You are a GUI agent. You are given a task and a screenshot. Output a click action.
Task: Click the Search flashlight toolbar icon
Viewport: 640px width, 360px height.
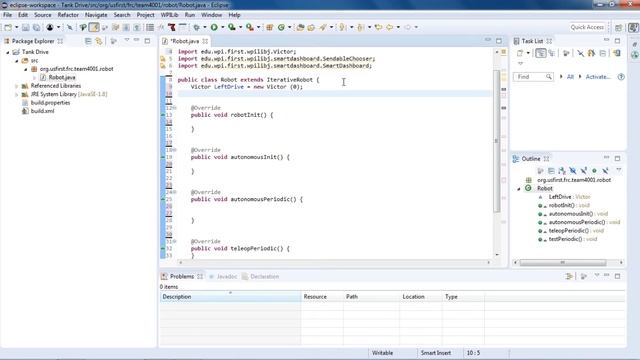click(323, 27)
